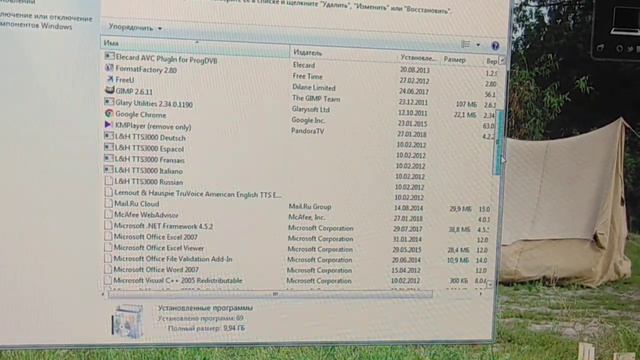Click the Mail.Ru Cloud program icon
640x360 pixels.
click(x=108, y=202)
